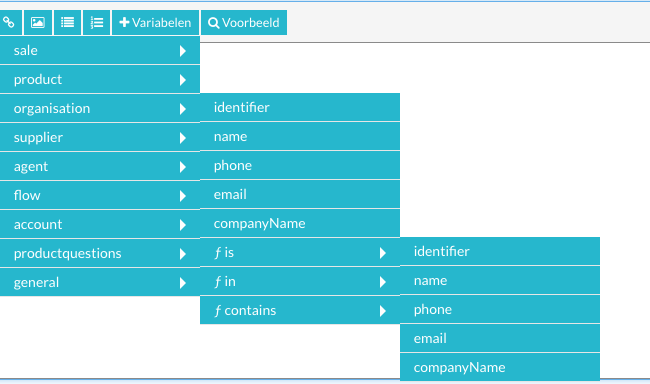Viewport: 650px width, 384px height.
Task: Expand arrow beside general
Action: coord(182,283)
